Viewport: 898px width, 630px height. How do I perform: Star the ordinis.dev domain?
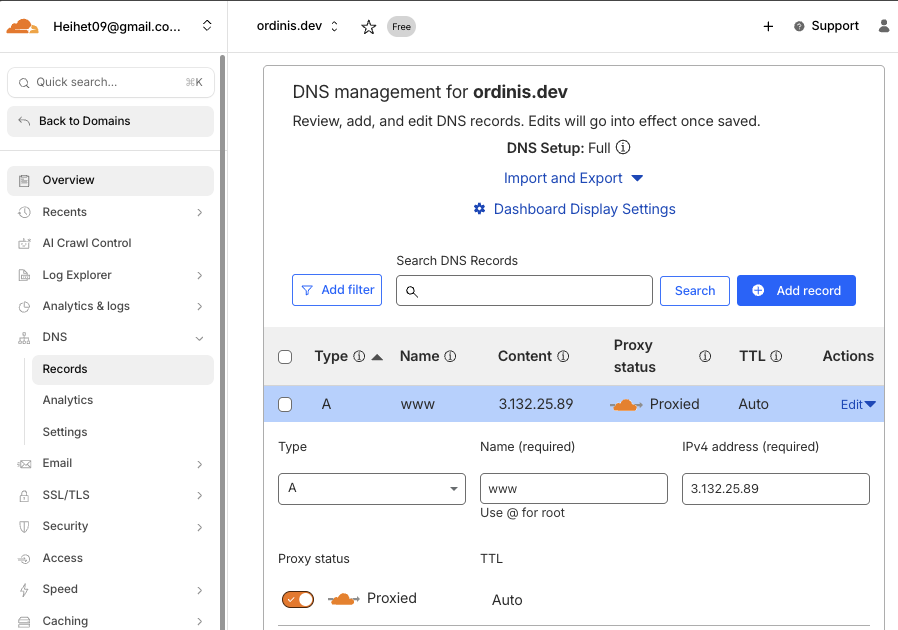pyautogui.click(x=368, y=27)
